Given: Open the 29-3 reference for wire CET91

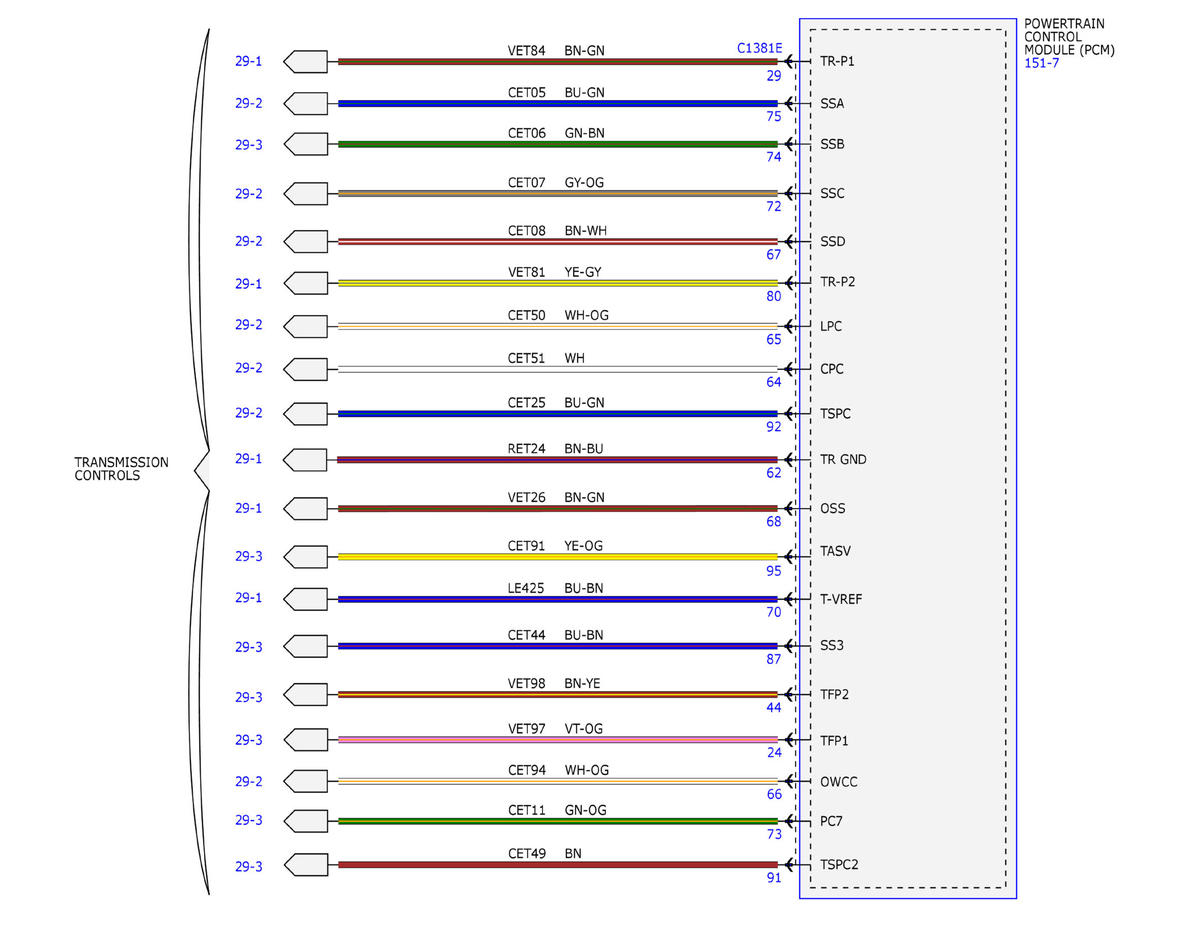Looking at the screenshot, I should 249,556.
